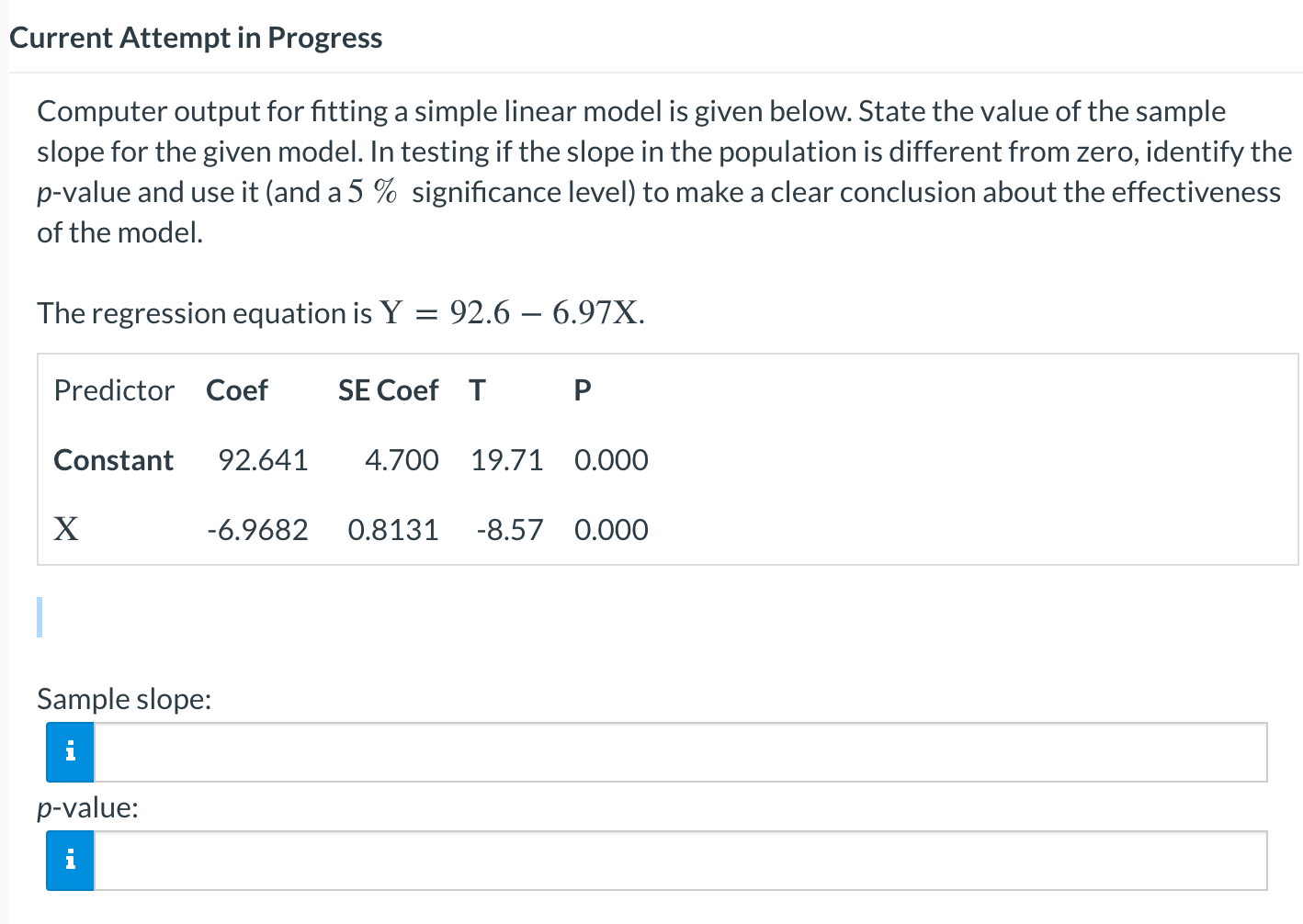Open the blue 'i' button above the p-value box

(x=69, y=861)
